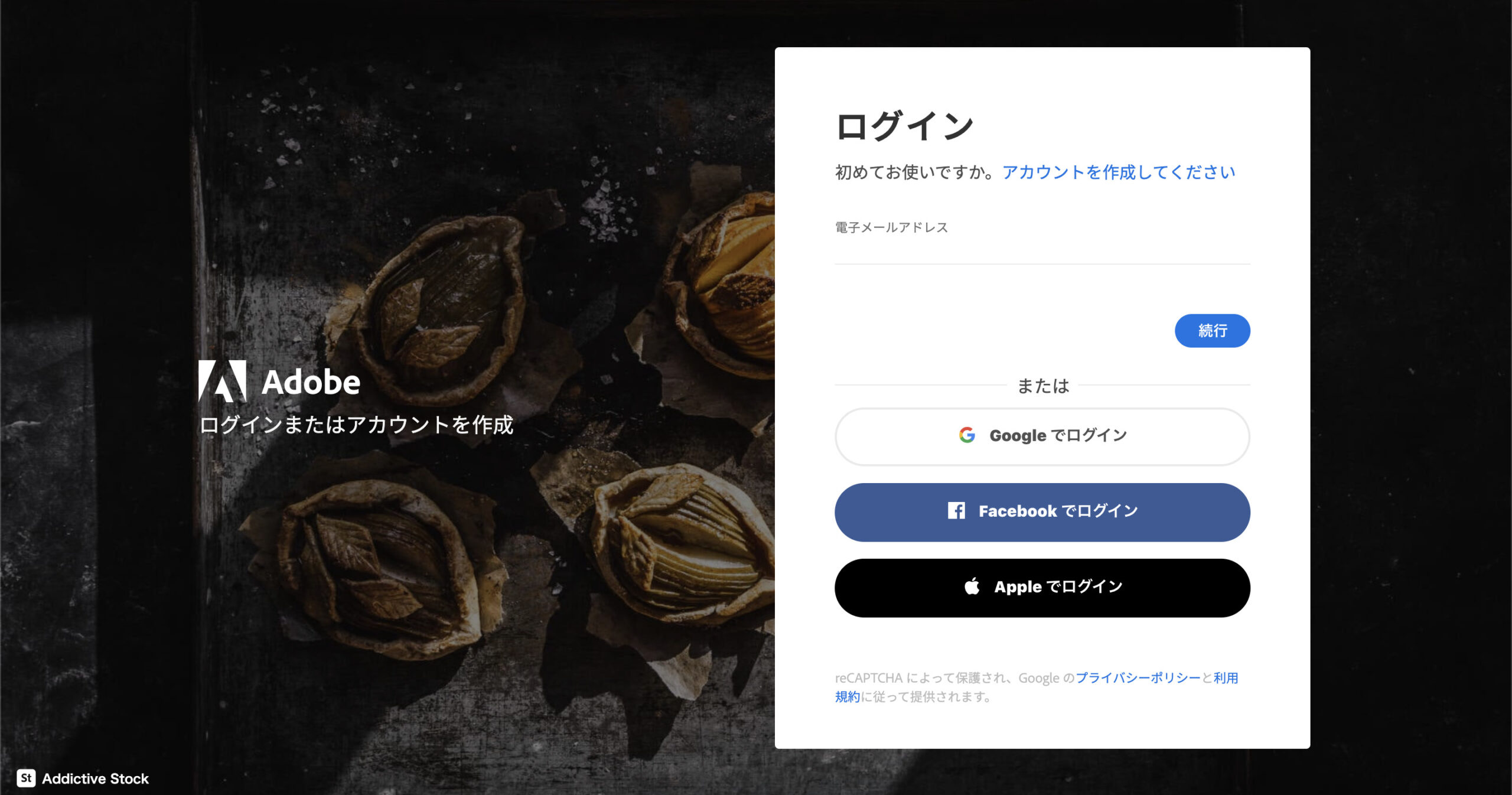Open the アカウントを作成してください link

pyautogui.click(x=1119, y=172)
